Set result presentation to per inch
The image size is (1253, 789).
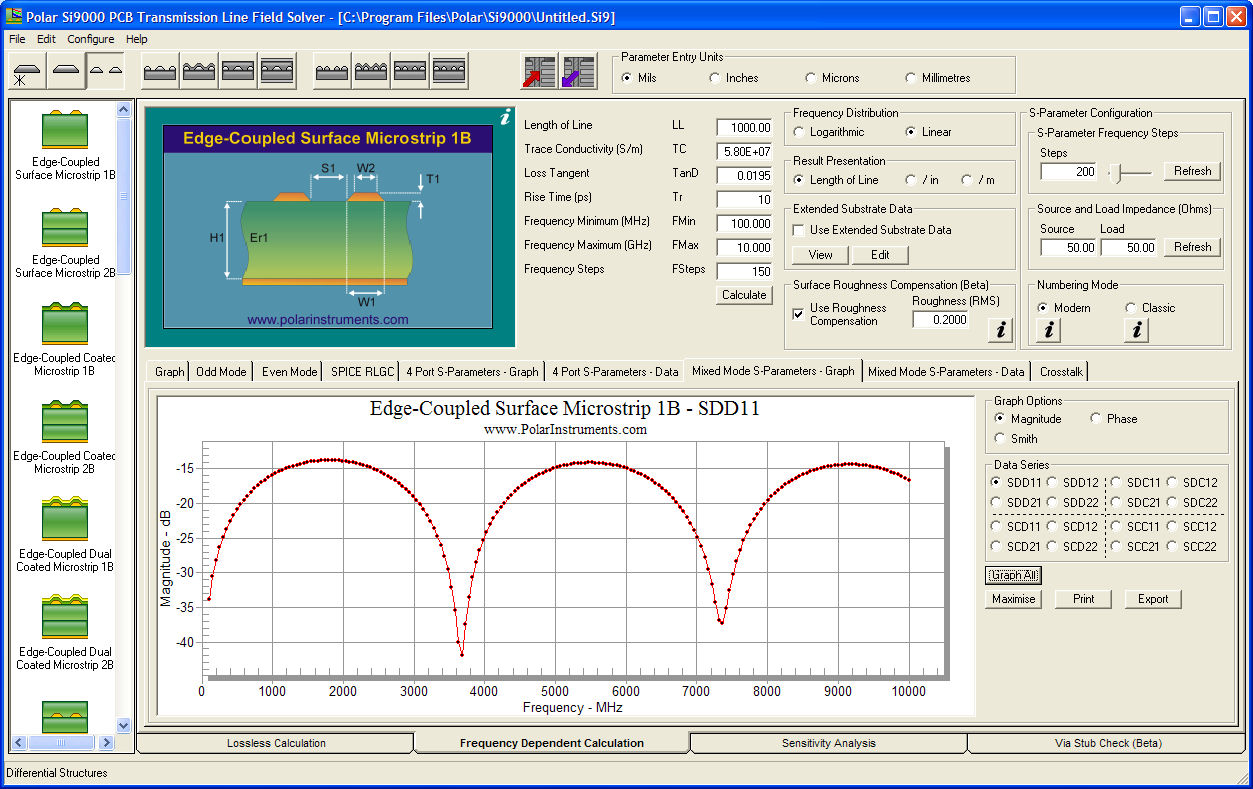pos(911,180)
